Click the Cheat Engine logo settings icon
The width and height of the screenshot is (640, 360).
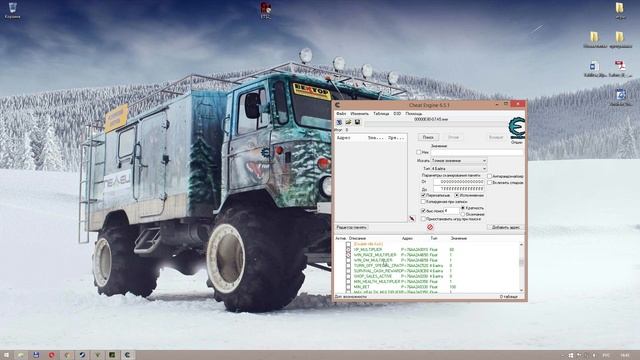[517, 128]
